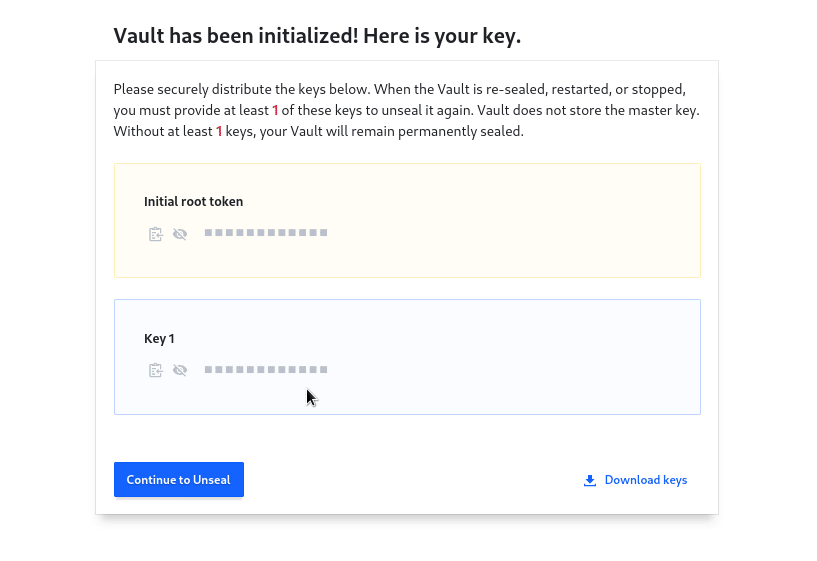
Task: Click Continue to Unseal button
Action: [179, 479]
